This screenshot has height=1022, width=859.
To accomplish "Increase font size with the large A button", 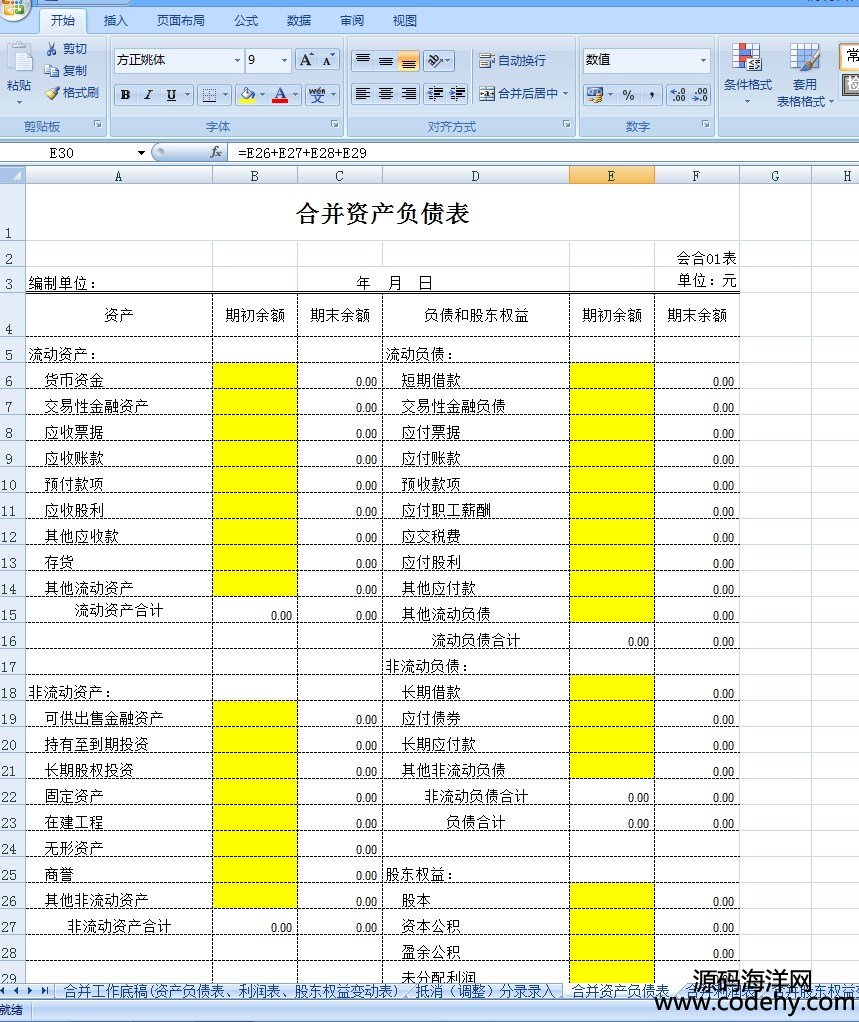I will tap(306, 60).
